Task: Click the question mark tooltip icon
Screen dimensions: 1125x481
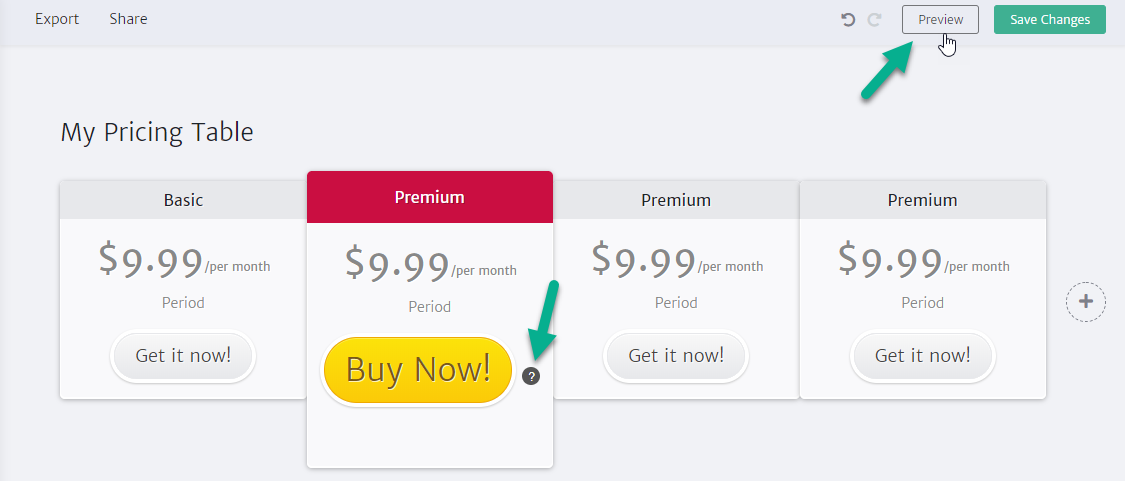Action: (x=531, y=375)
